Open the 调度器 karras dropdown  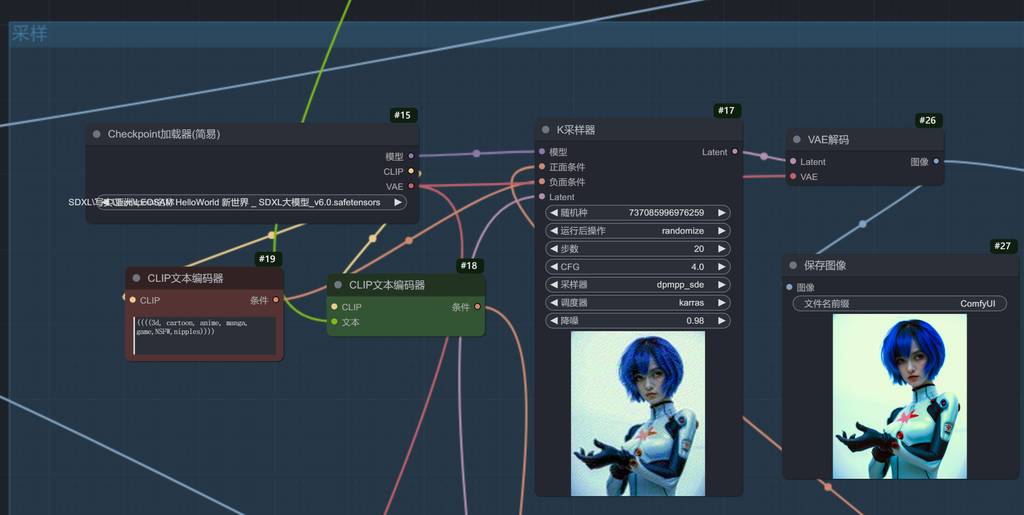point(638,303)
